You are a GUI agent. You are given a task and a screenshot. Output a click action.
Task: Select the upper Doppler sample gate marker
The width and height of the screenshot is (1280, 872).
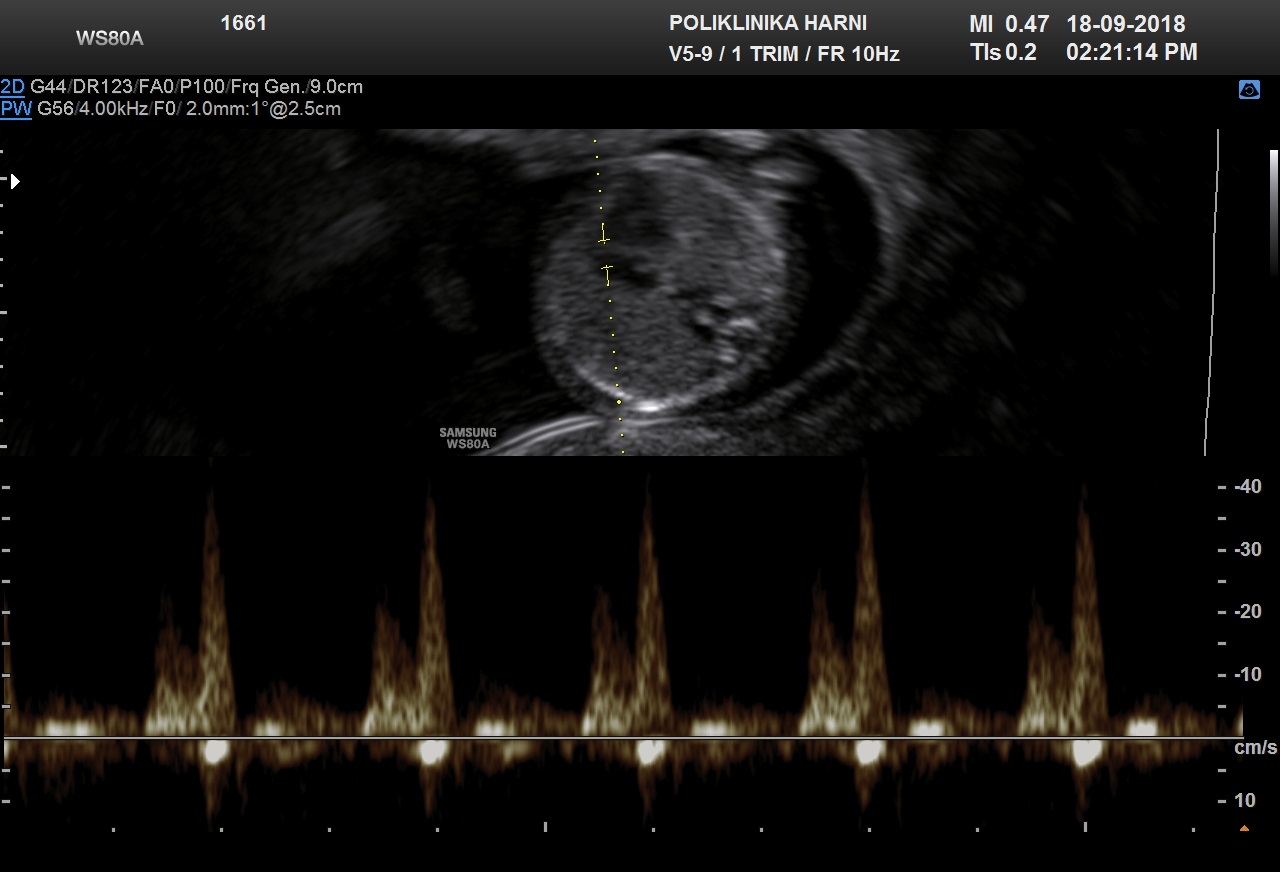click(x=603, y=235)
